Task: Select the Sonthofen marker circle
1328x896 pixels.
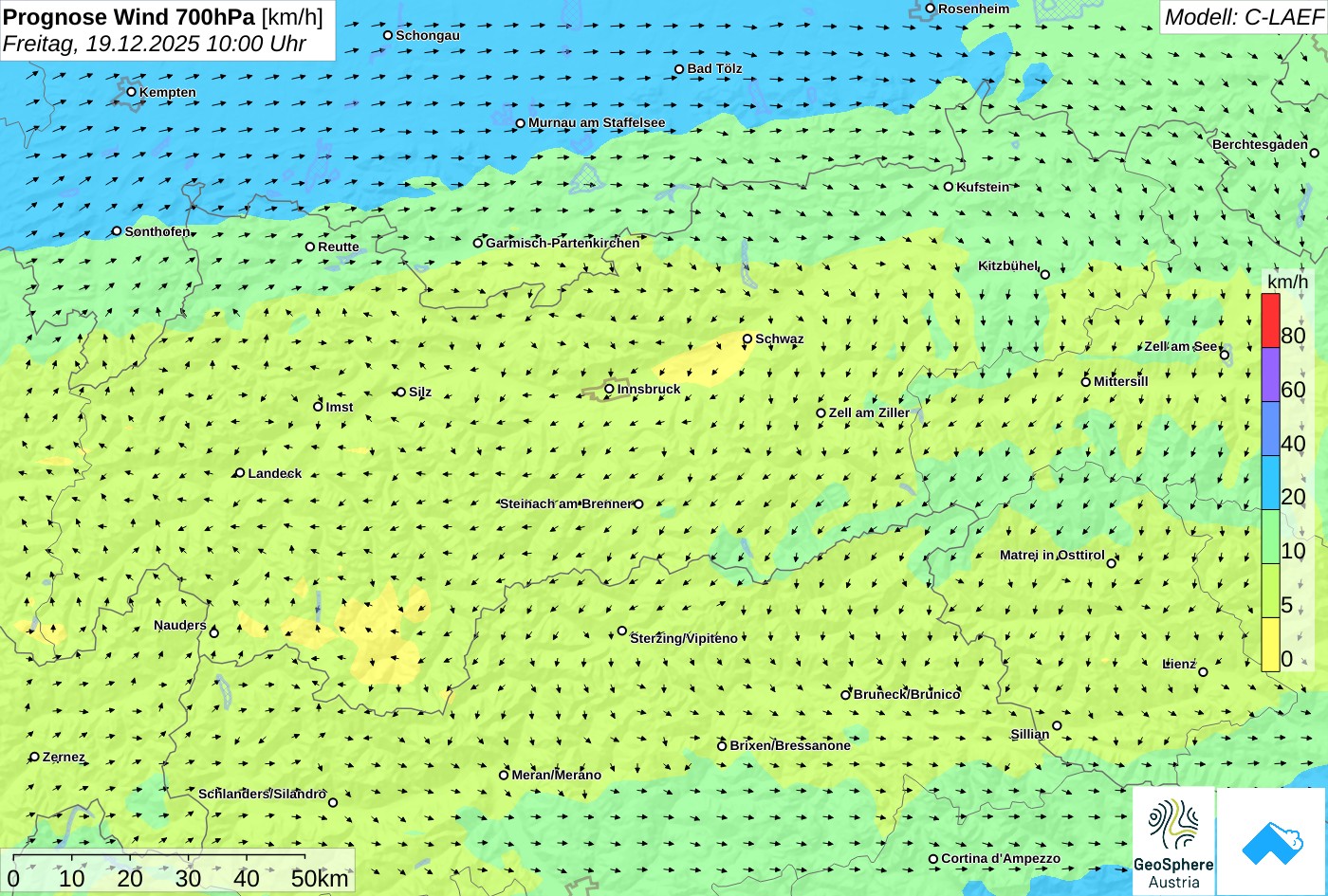Action: tap(117, 231)
